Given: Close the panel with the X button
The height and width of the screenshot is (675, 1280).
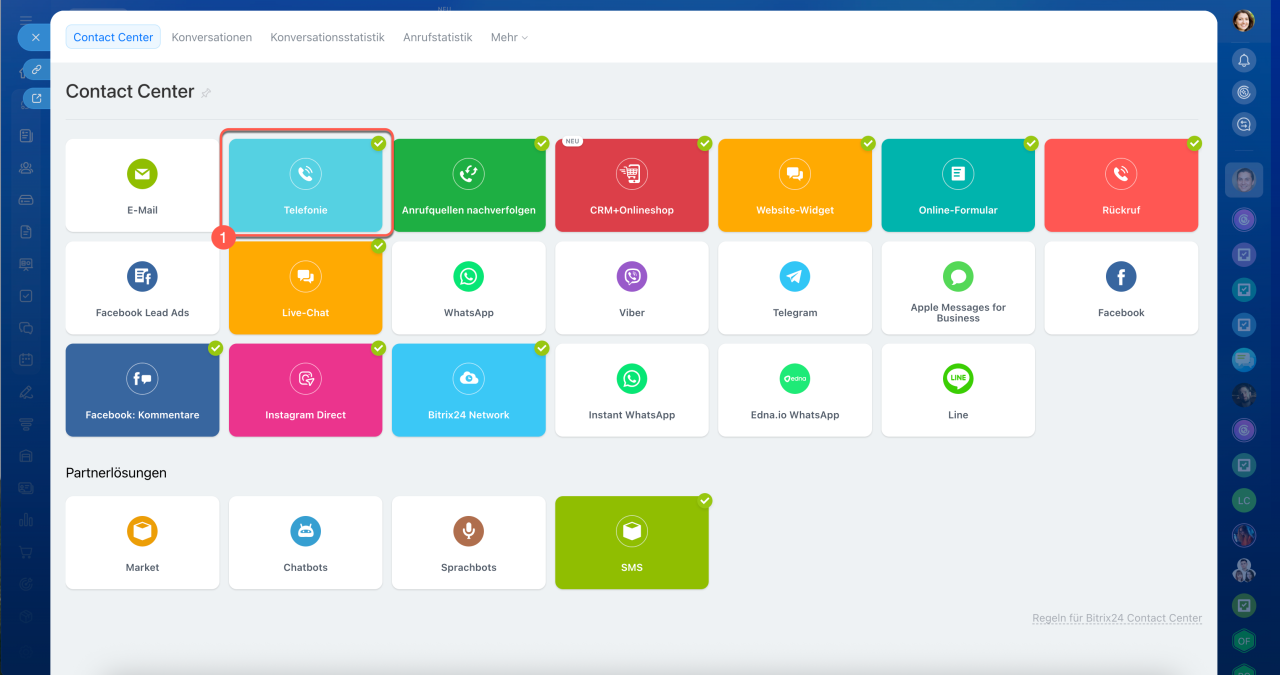Looking at the screenshot, I should pos(35,37).
